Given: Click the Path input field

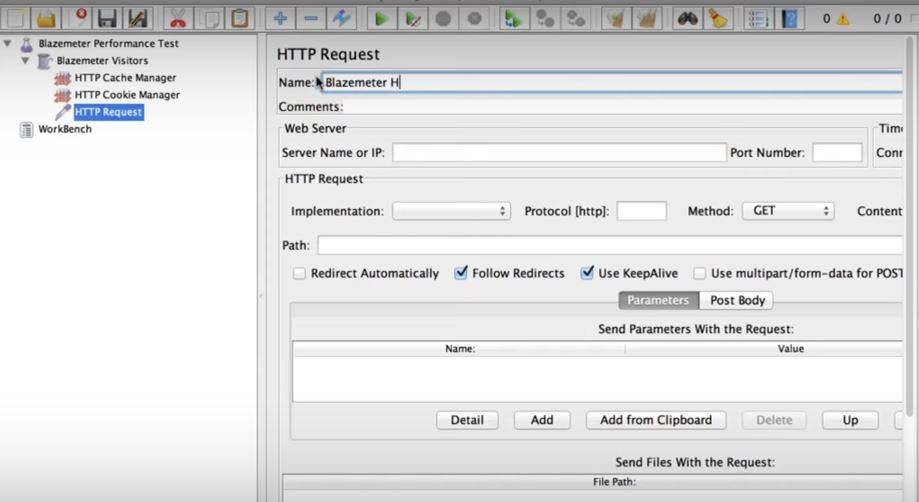Looking at the screenshot, I should pos(610,245).
